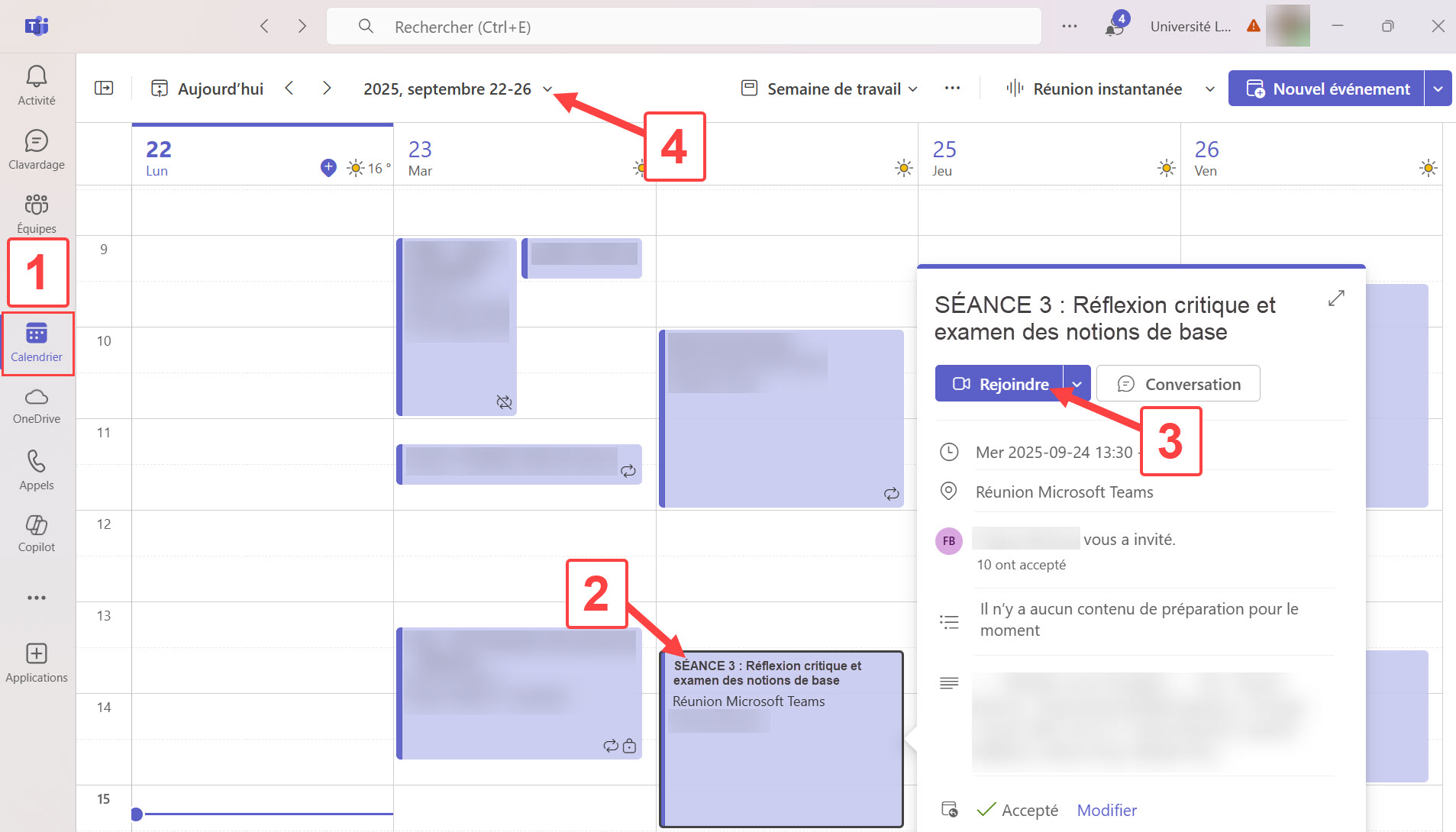Open more calendar options ellipsis menu
Viewport: 1456px width, 832px height.
coord(952,89)
